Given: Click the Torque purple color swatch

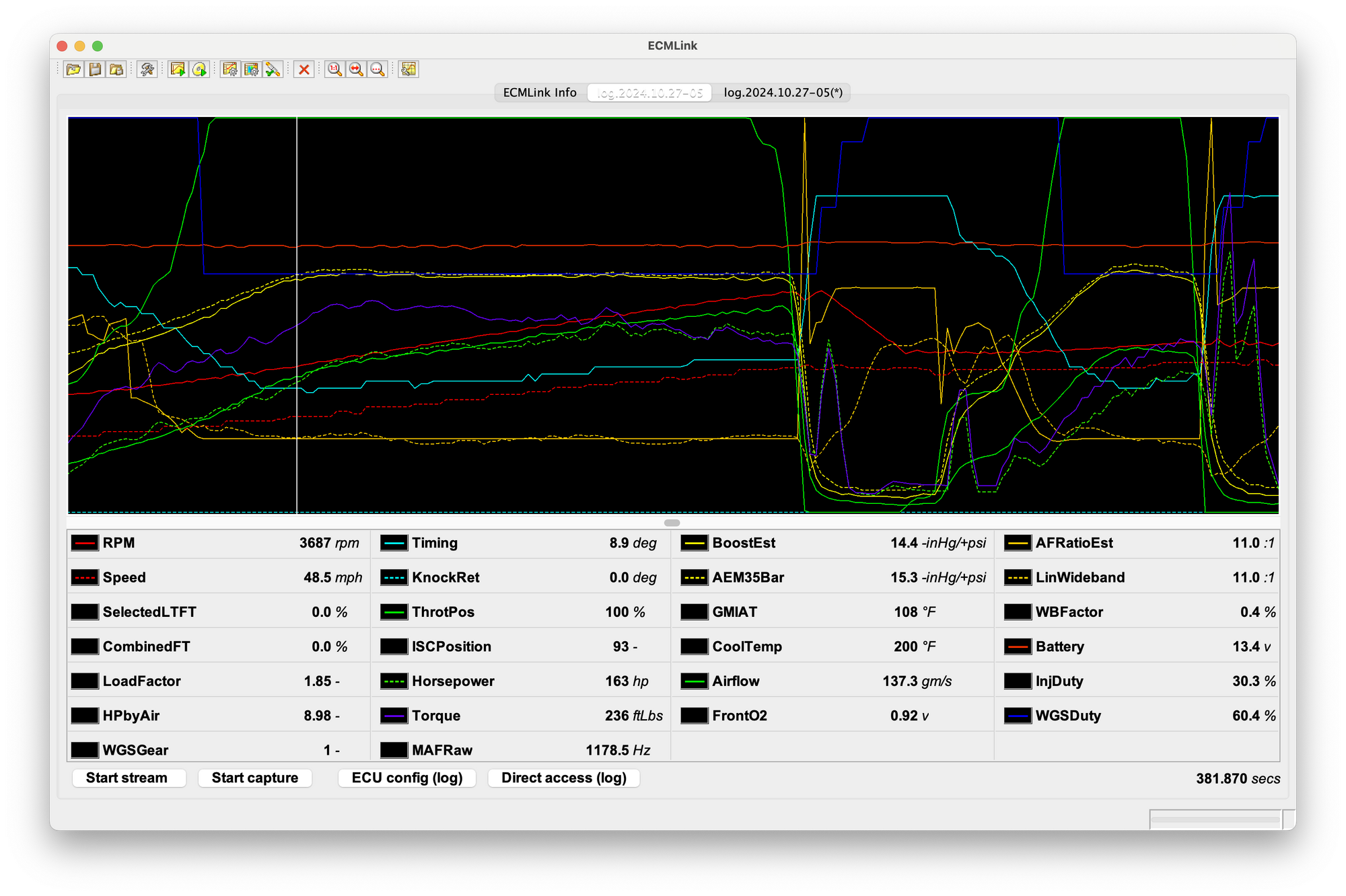Looking at the screenshot, I should (x=394, y=716).
